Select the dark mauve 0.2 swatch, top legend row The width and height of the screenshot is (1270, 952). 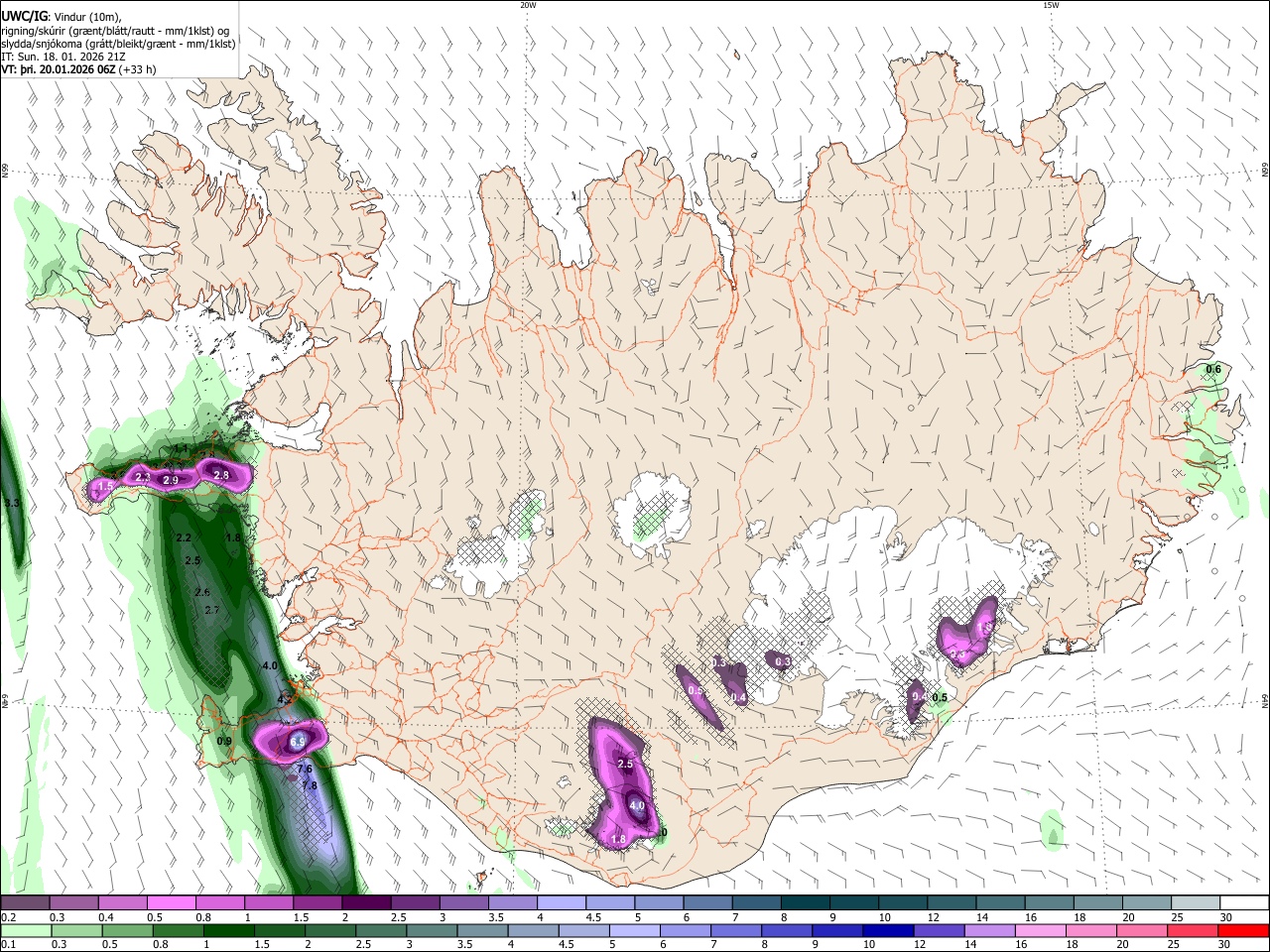[25, 903]
